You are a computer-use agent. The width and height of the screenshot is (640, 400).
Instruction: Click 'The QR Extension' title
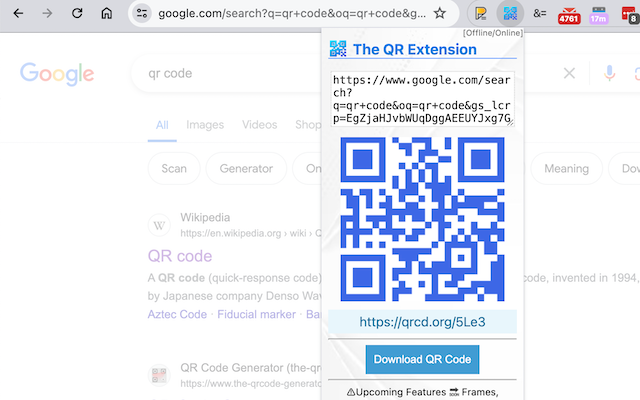(415, 49)
